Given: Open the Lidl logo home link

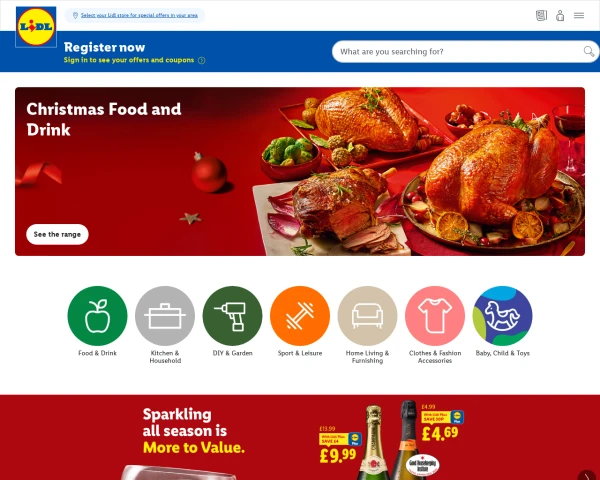Looking at the screenshot, I should click(36, 27).
